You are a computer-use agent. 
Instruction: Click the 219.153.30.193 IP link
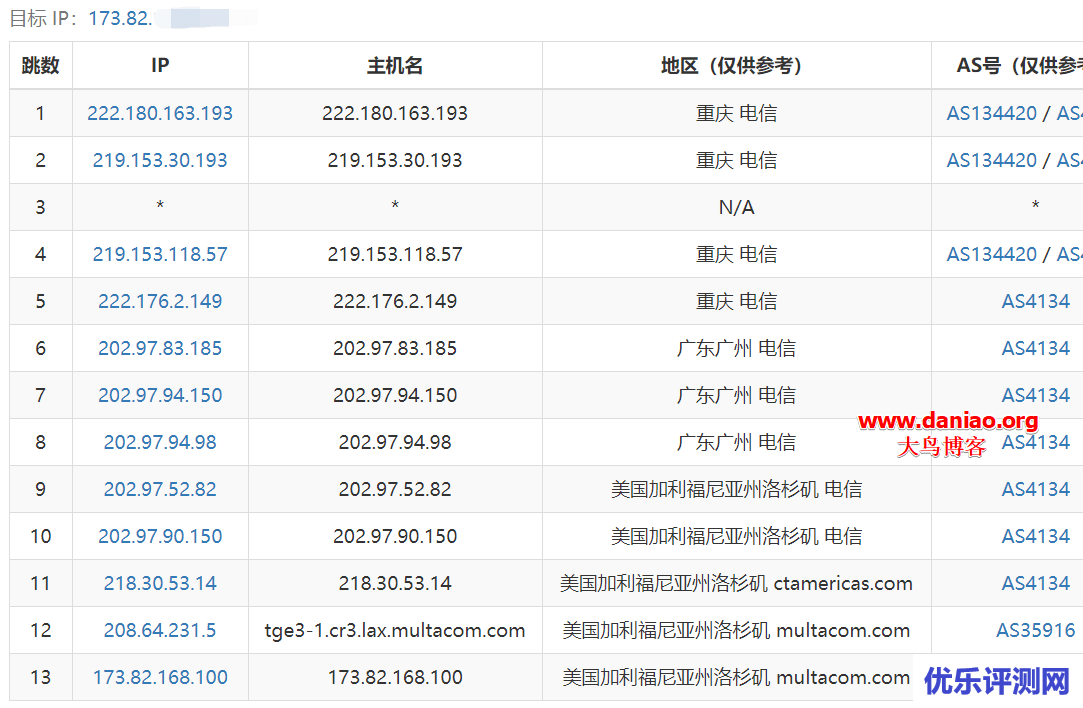pyautogui.click(x=159, y=160)
